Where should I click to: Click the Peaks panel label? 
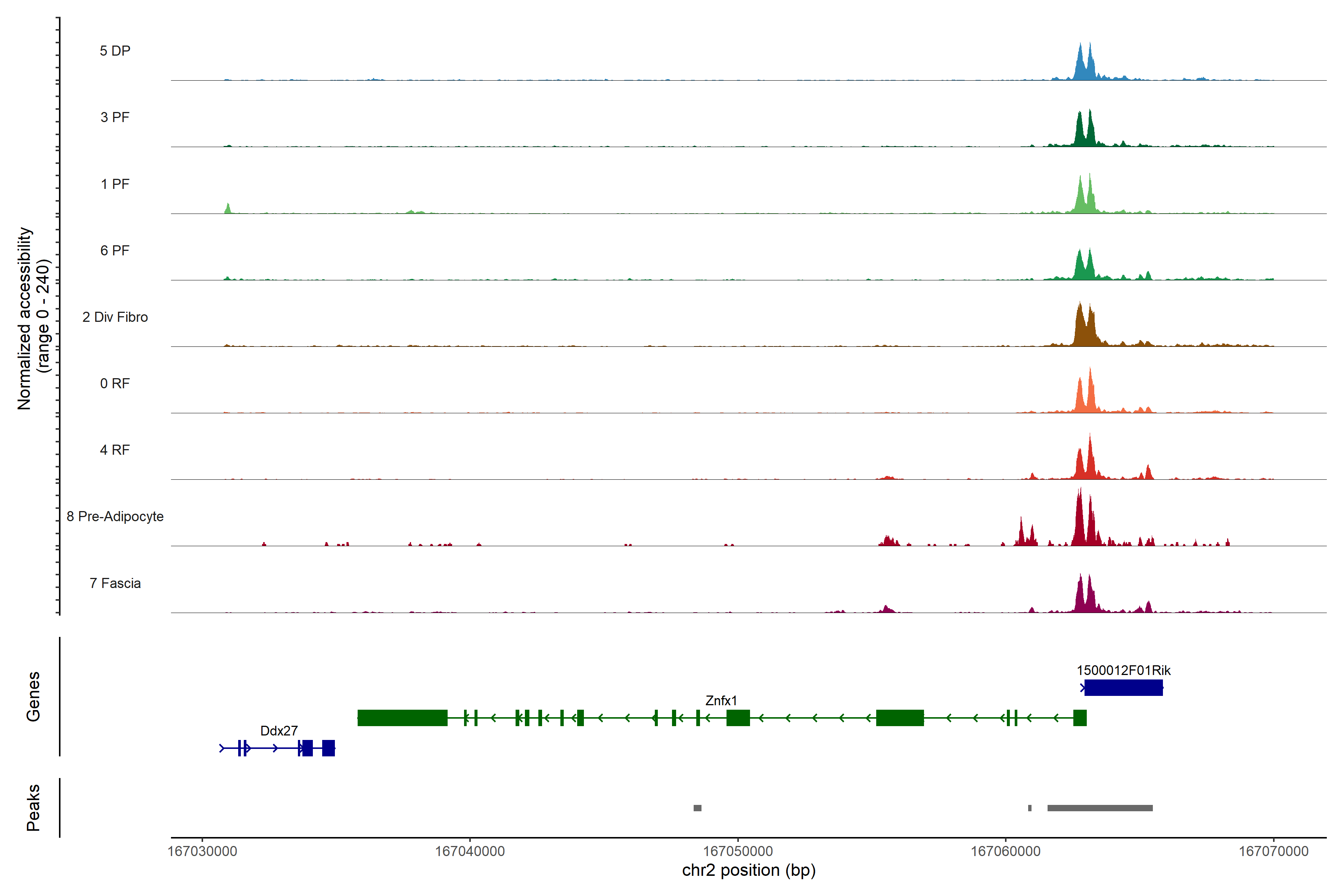pyautogui.click(x=33, y=808)
